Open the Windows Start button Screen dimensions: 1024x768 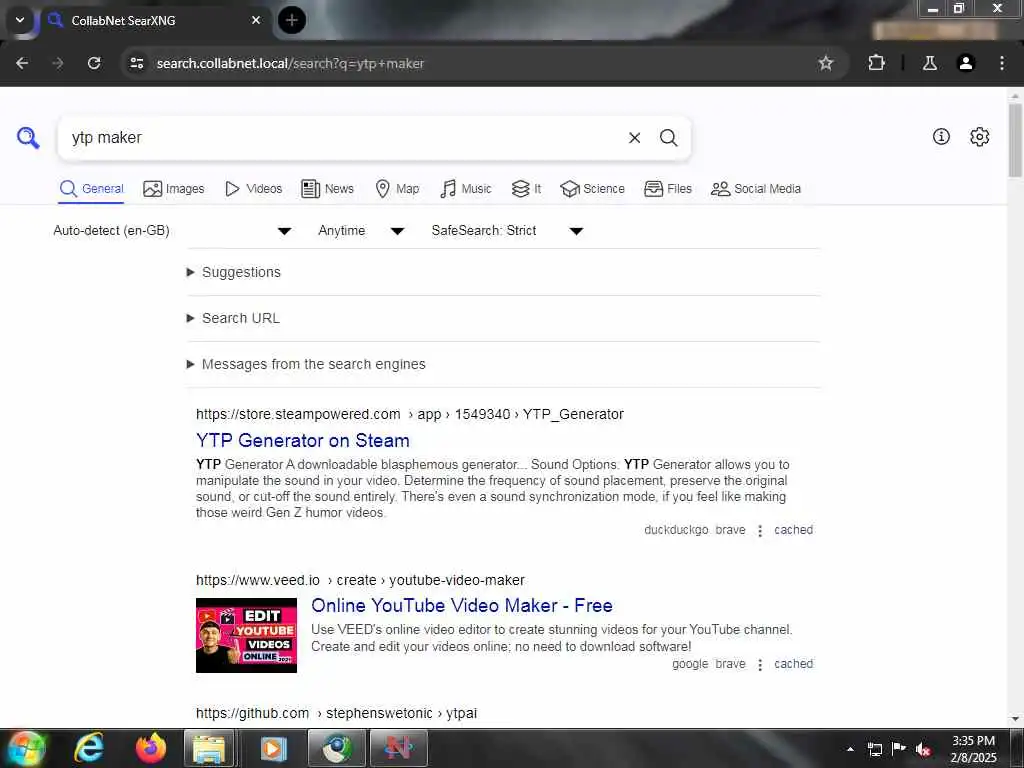coord(25,748)
